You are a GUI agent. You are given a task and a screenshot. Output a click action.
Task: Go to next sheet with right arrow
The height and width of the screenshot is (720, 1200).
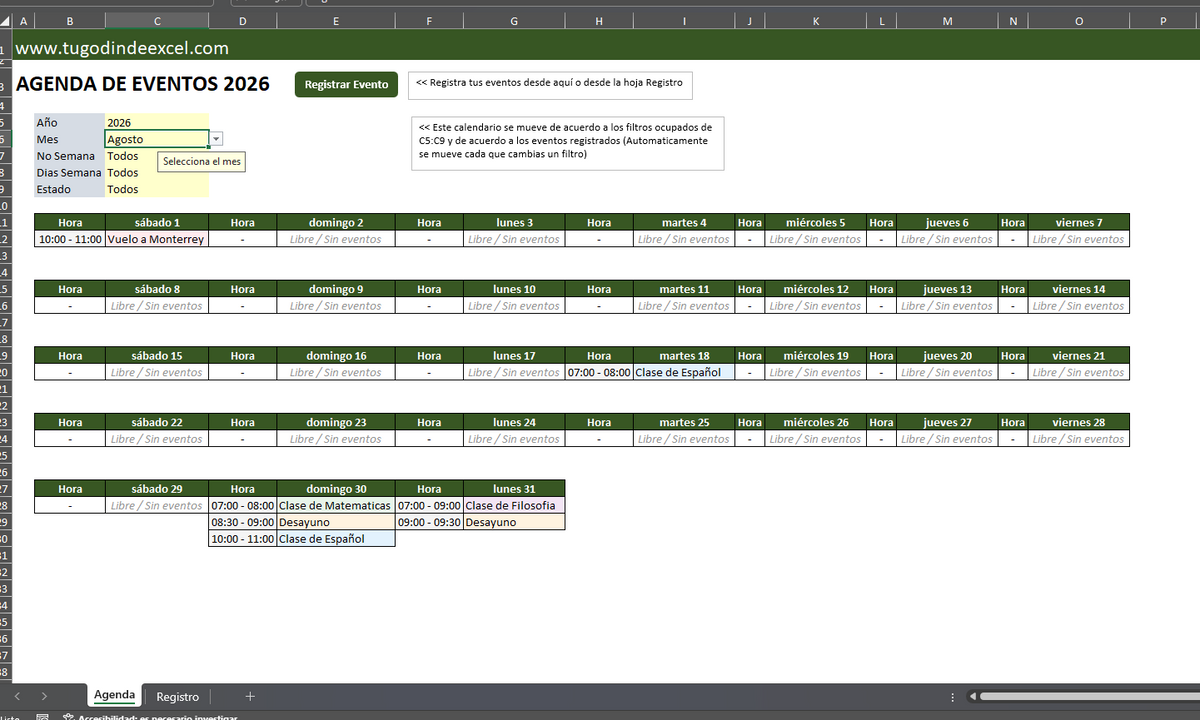coord(44,697)
